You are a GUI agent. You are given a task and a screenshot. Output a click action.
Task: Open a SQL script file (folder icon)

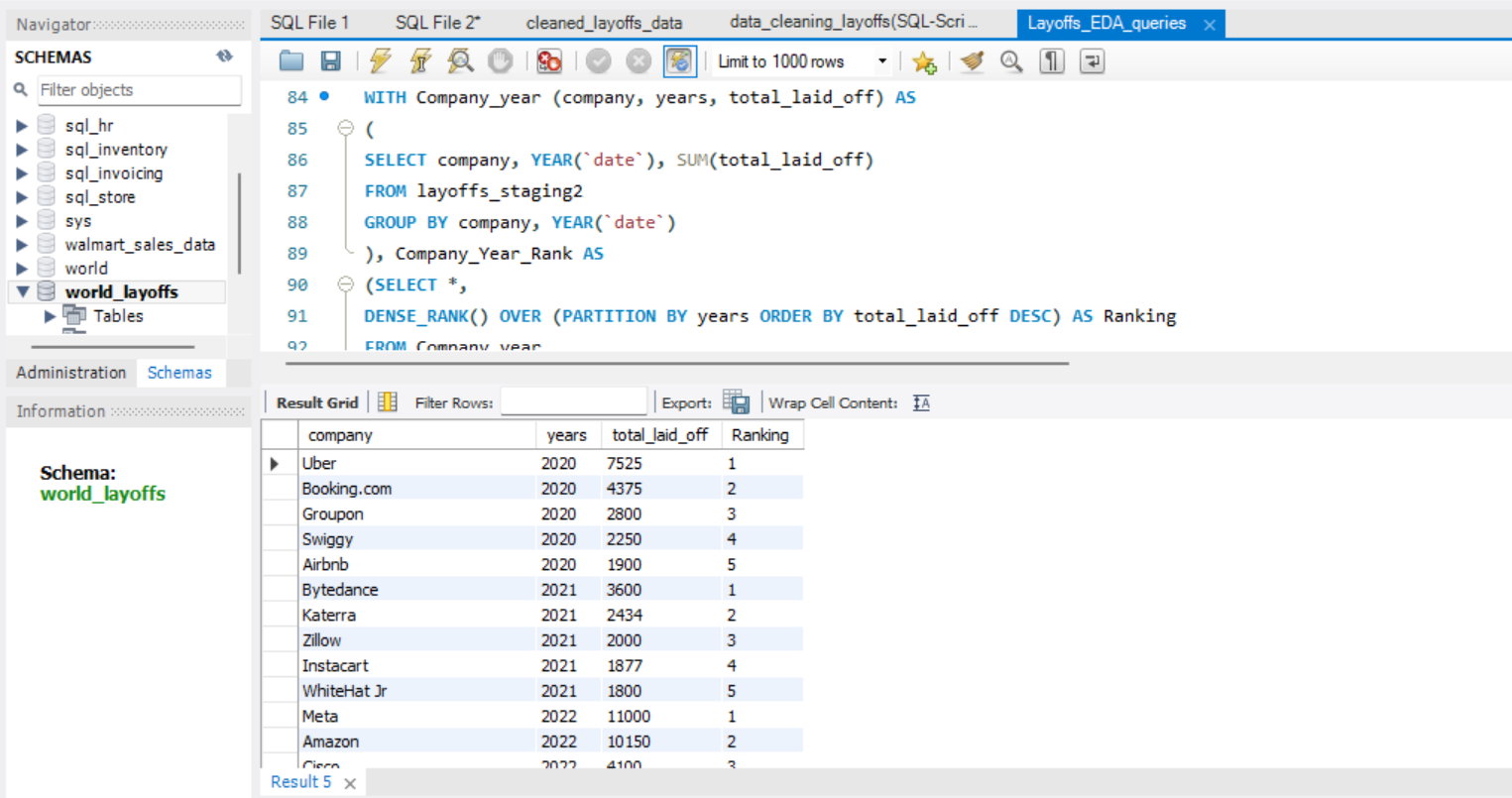291,61
